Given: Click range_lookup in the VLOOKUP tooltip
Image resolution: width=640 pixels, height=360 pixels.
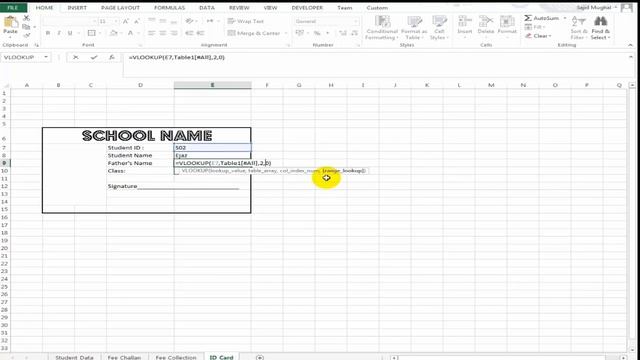Looking at the screenshot, I should tap(344, 171).
